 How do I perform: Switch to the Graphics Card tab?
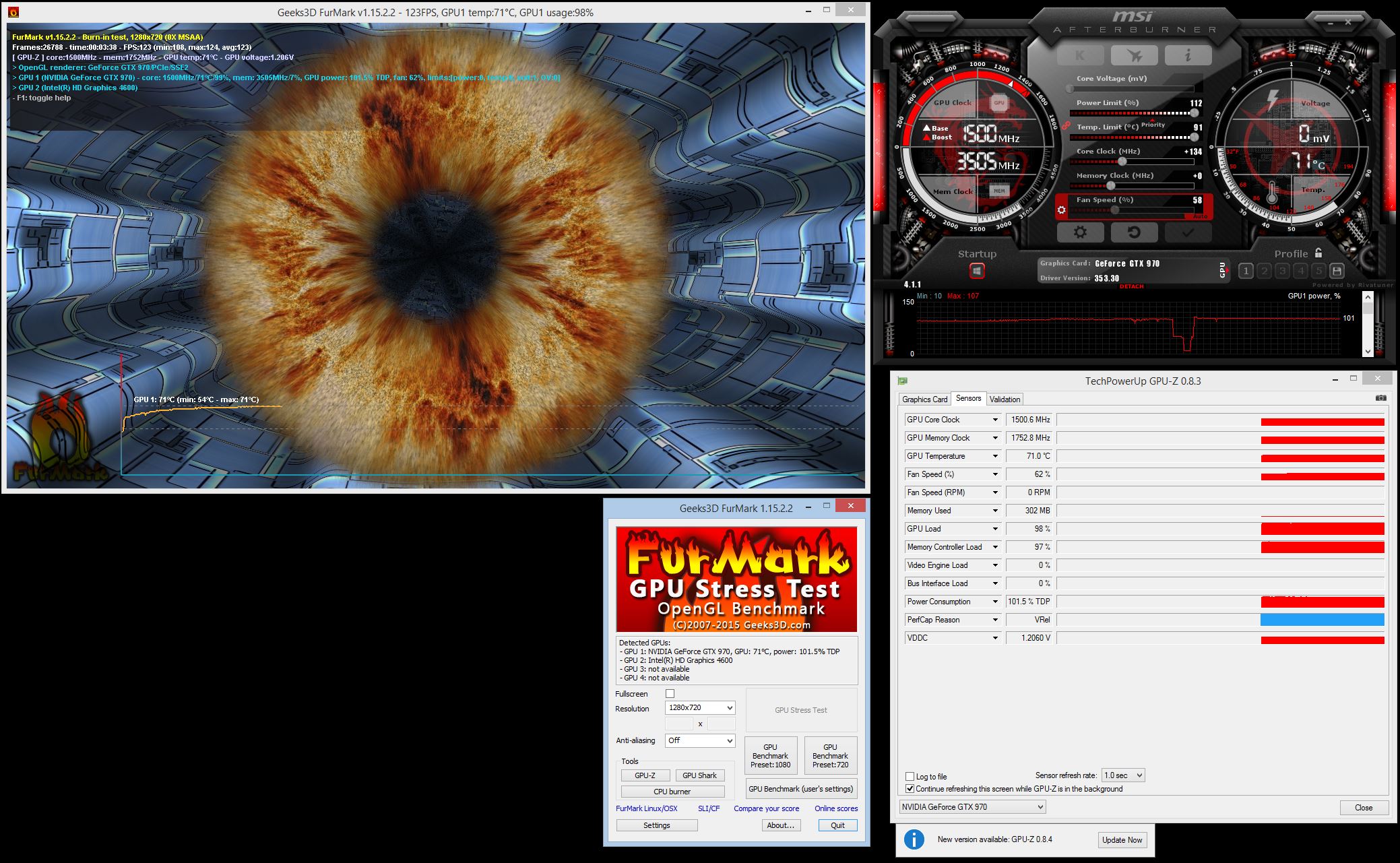(924, 399)
